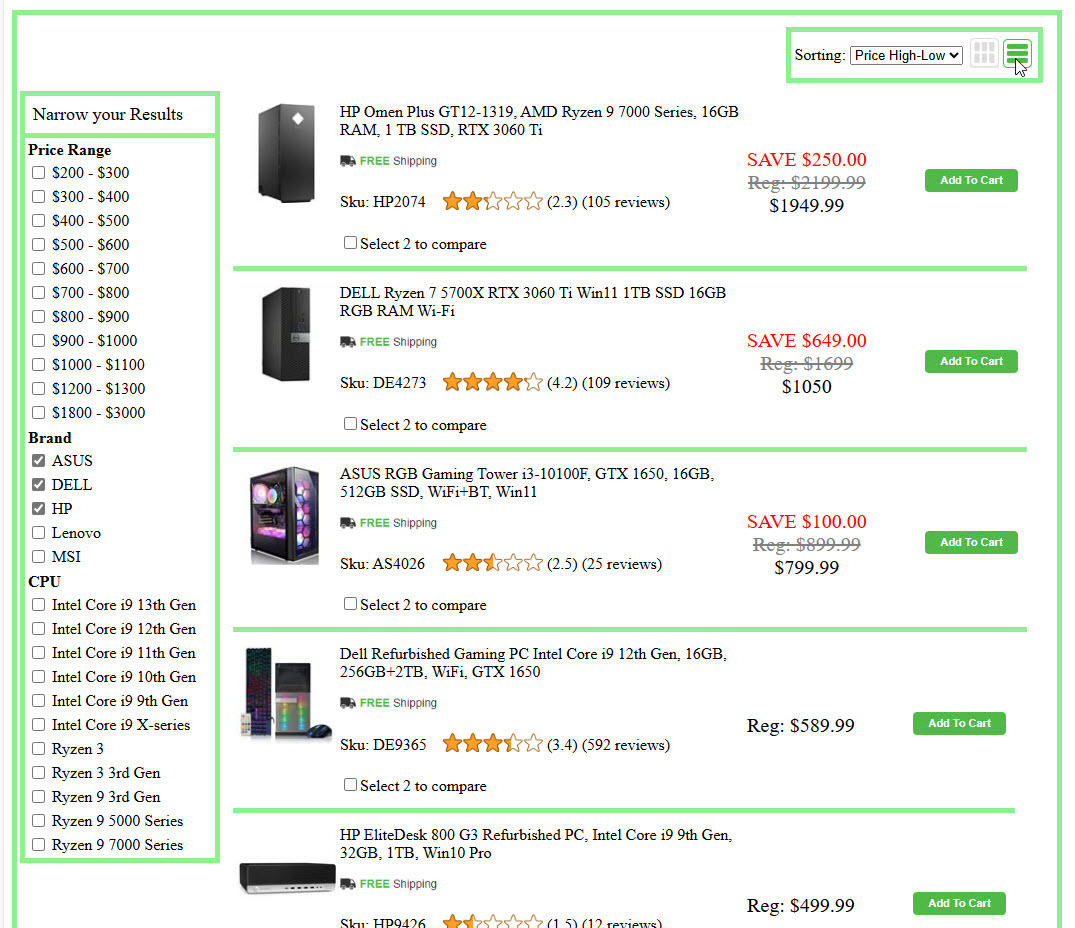Uncheck the ASUS brand filter

39,461
